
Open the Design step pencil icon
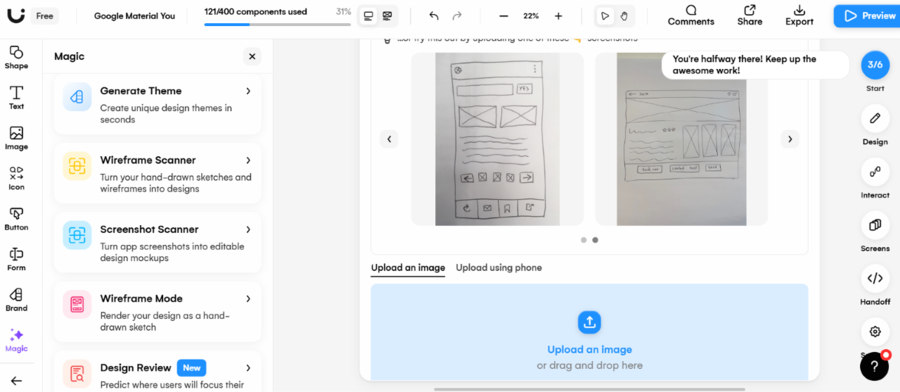coord(875,118)
